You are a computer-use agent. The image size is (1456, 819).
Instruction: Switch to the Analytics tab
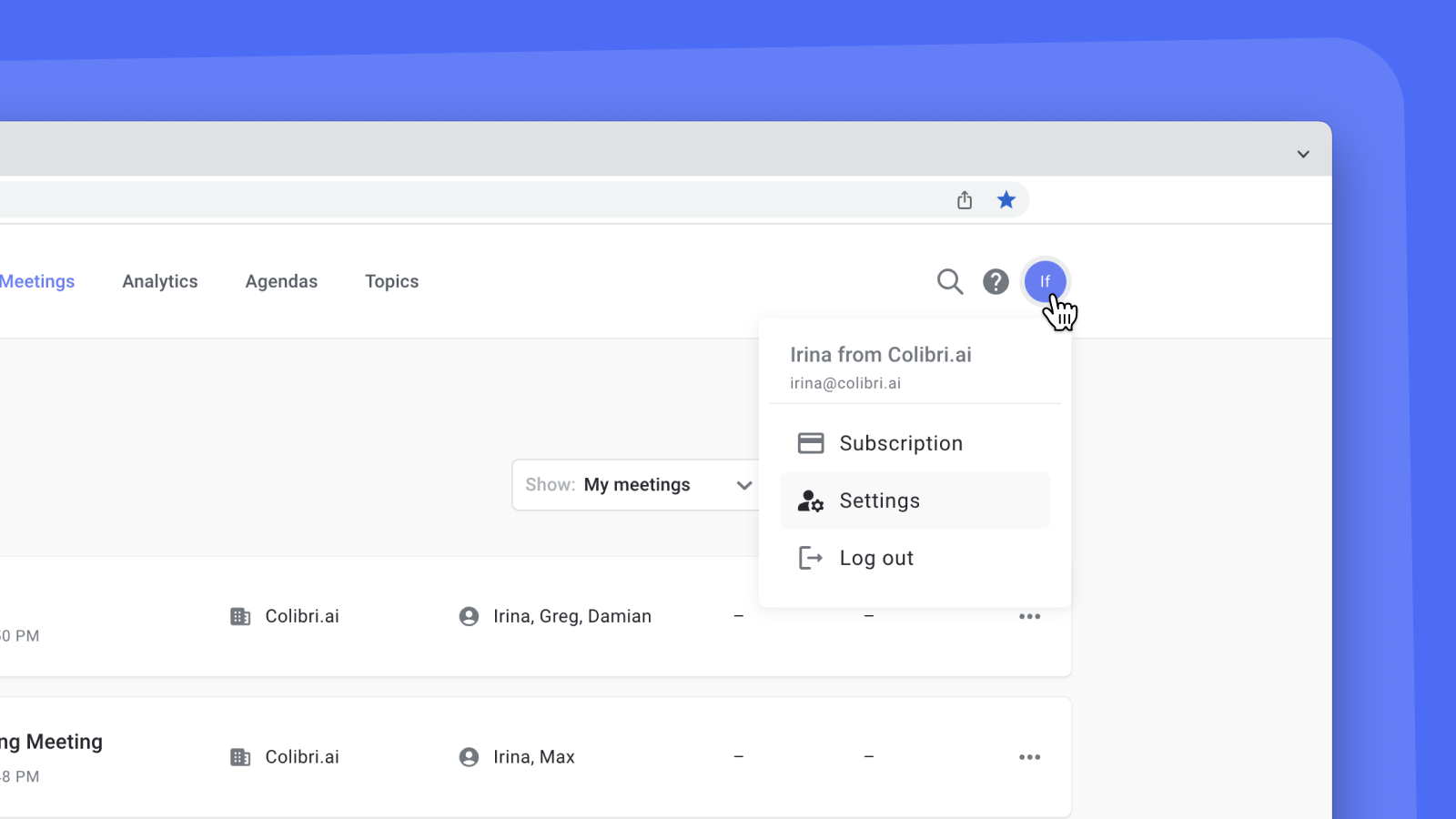(x=159, y=281)
